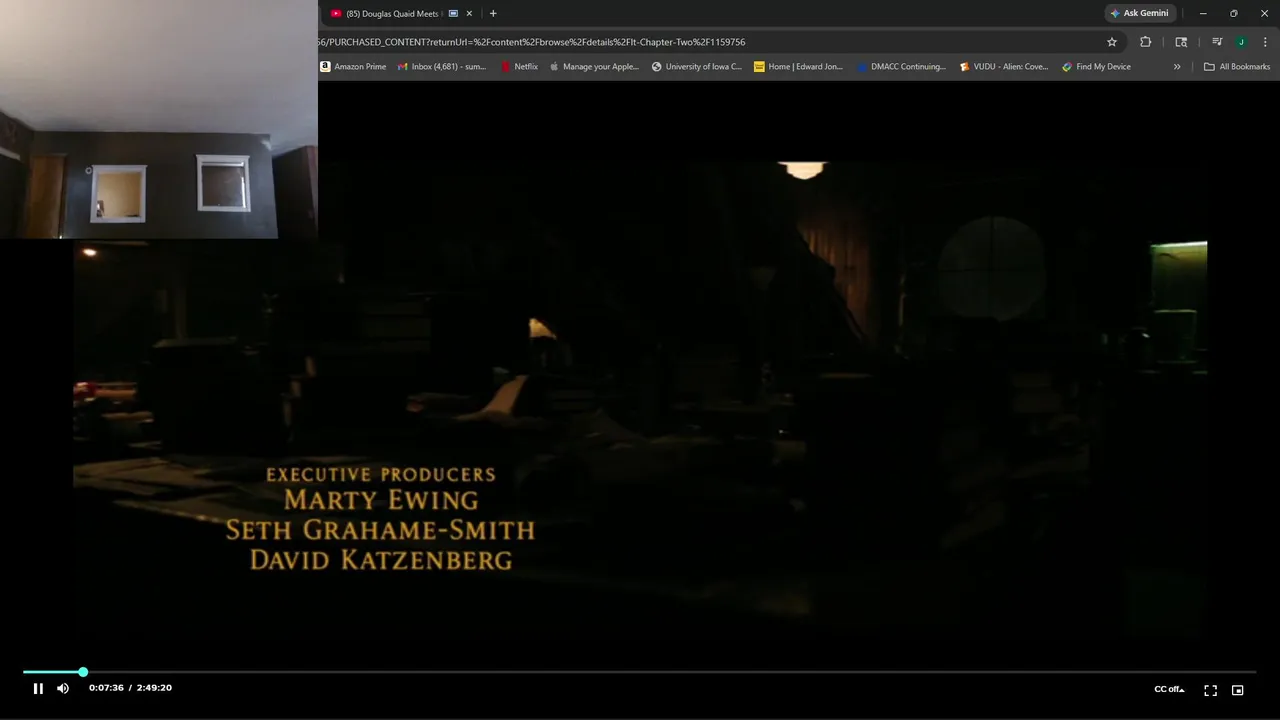Open the All Bookmarks folder

(1237, 67)
